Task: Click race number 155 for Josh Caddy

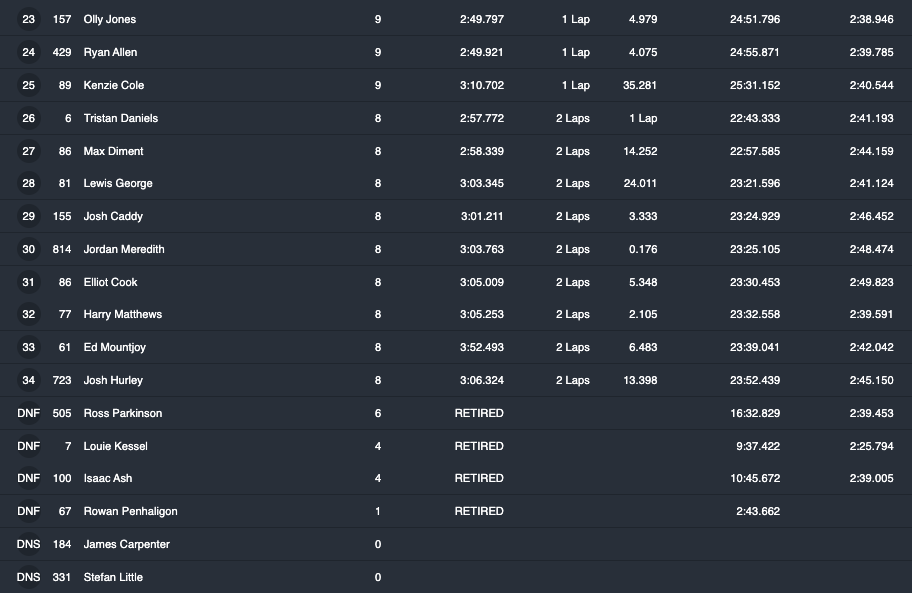Action: pos(62,216)
